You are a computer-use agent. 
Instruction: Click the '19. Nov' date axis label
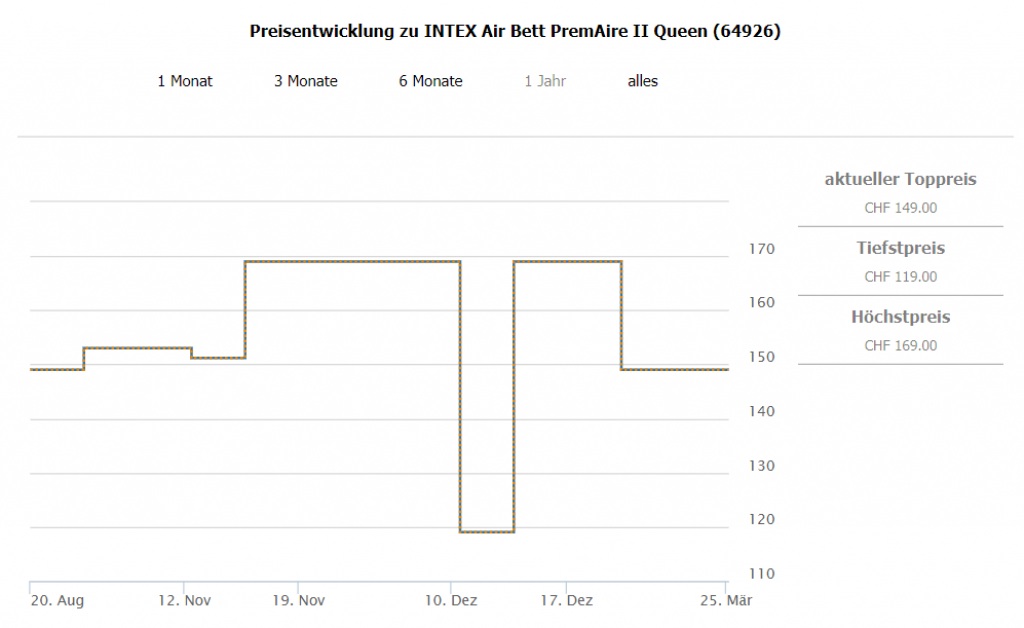pyautogui.click(x=300, y=601)
